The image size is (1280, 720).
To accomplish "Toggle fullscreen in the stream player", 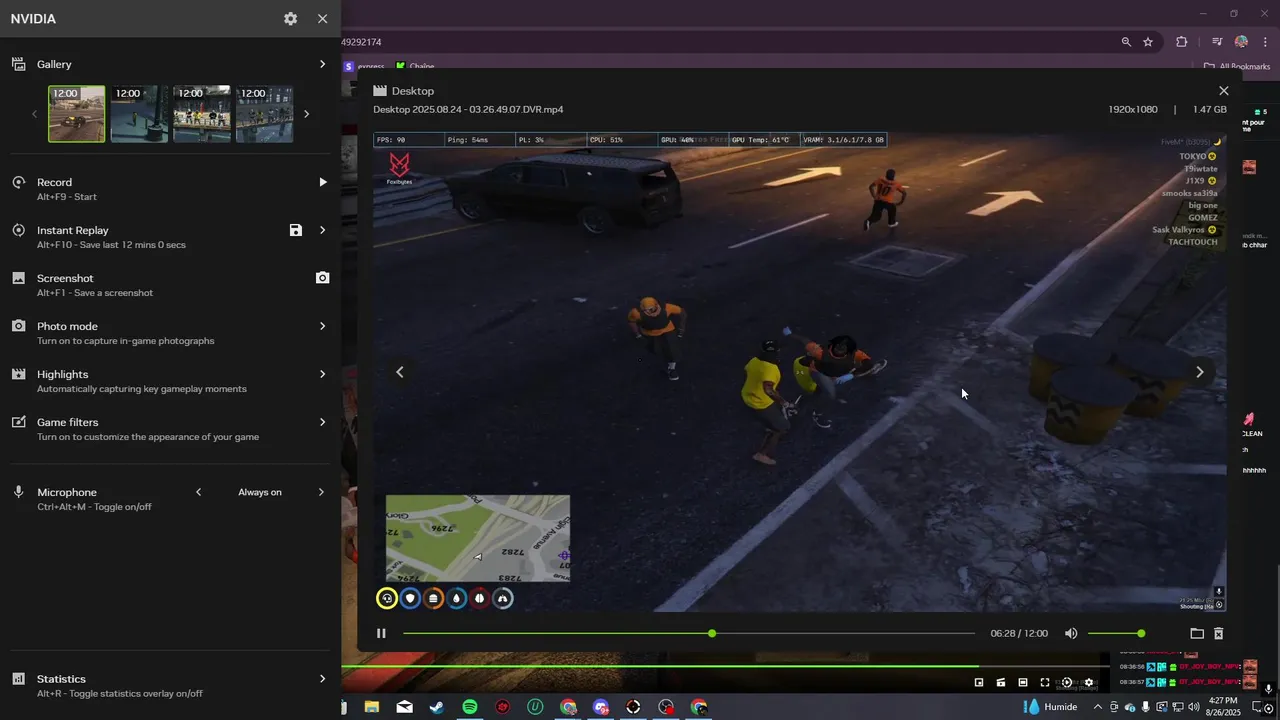I will 1045,682.
